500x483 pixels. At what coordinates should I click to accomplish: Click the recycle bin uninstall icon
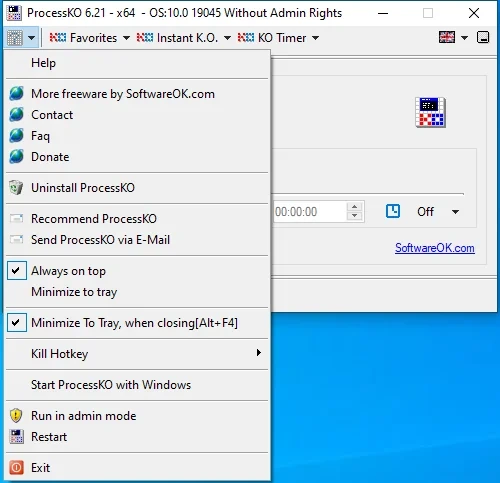[x=16, y=187]
